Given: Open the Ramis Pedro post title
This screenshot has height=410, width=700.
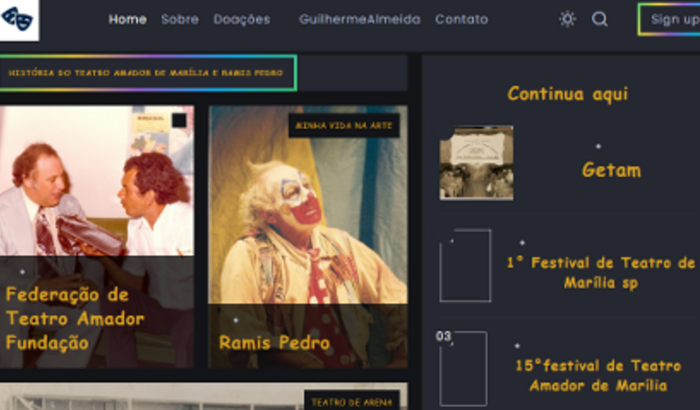Looking at the screenshot, I should point(275,343).
